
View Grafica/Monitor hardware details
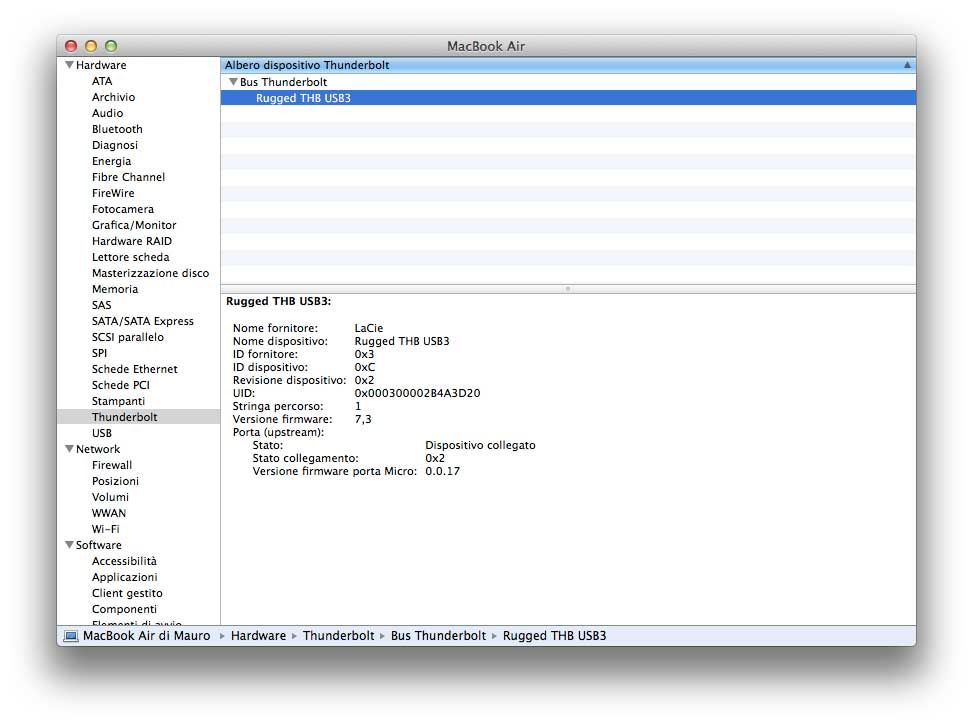[x=134, y=225]
